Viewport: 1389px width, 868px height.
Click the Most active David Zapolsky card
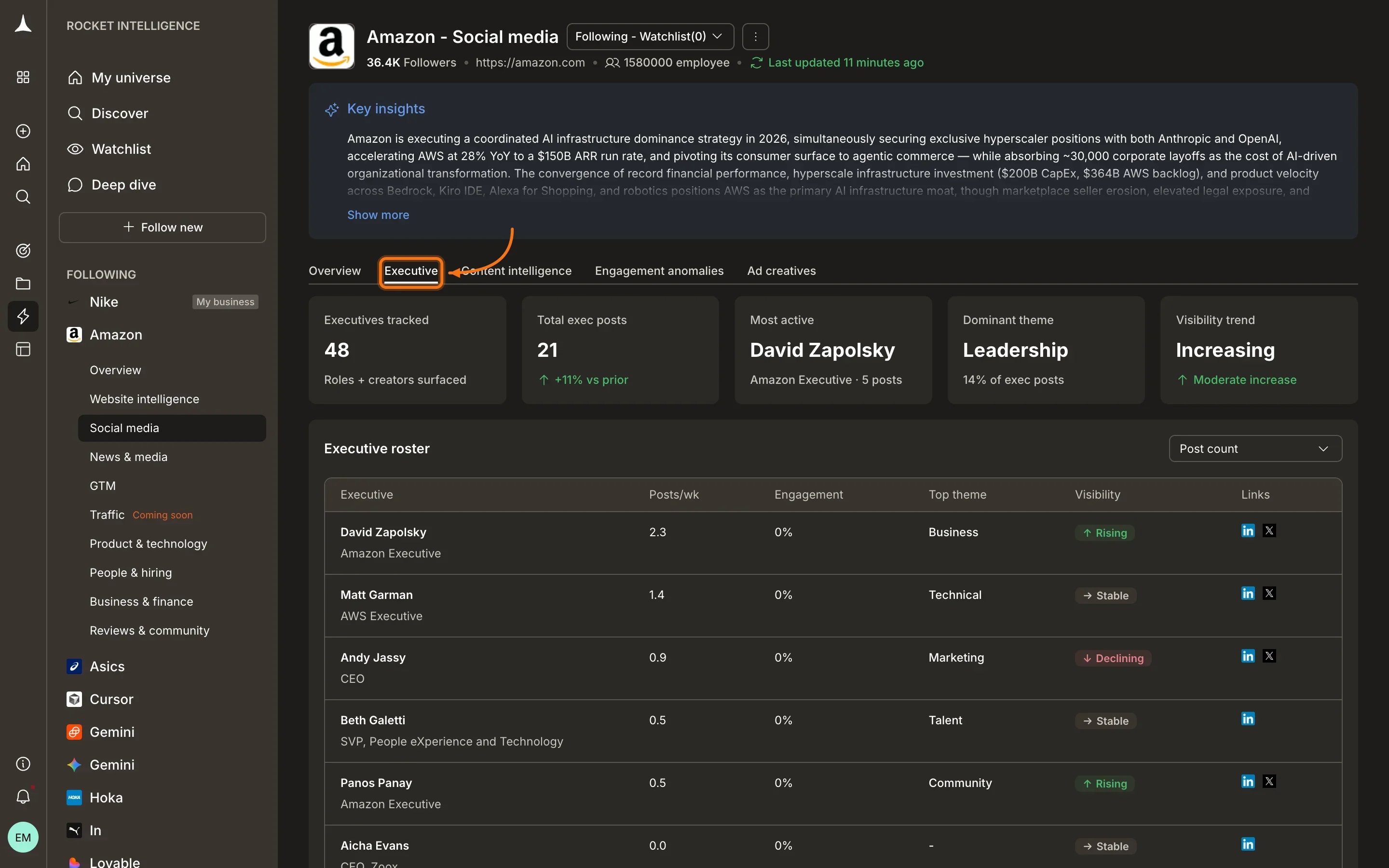coord(833,350)
